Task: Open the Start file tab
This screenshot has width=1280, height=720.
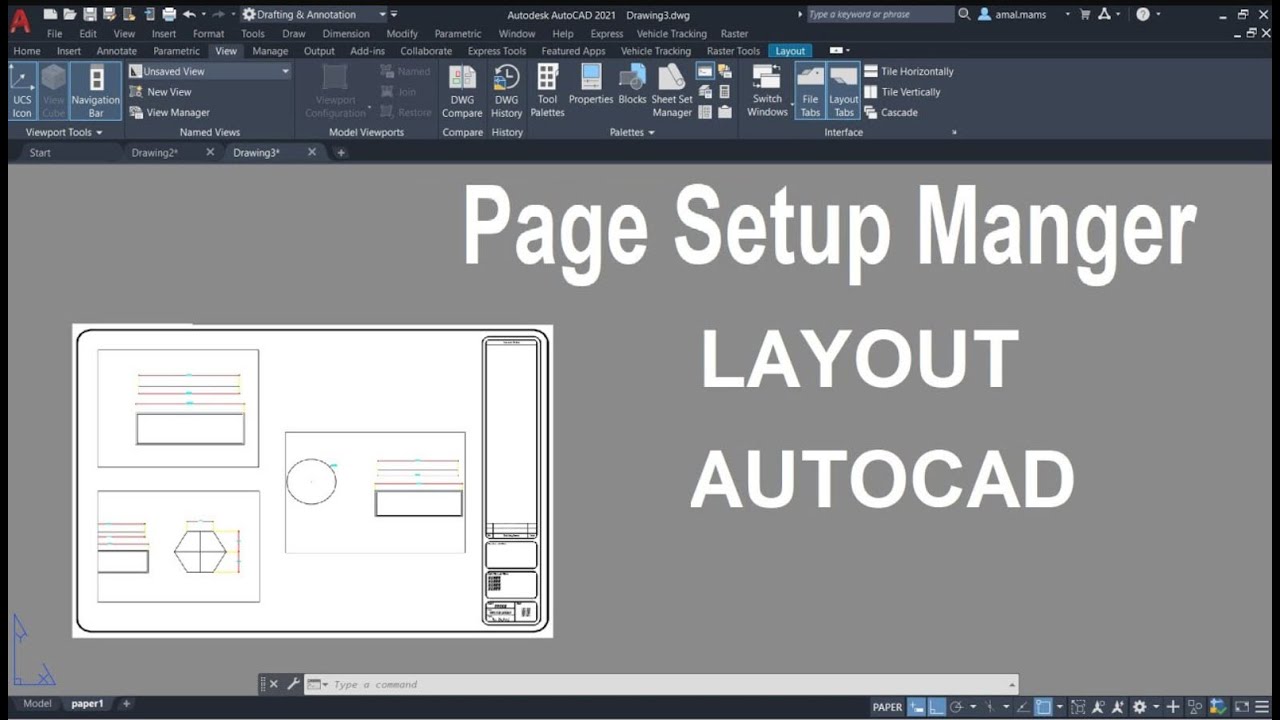Action: tap(40, 153)
